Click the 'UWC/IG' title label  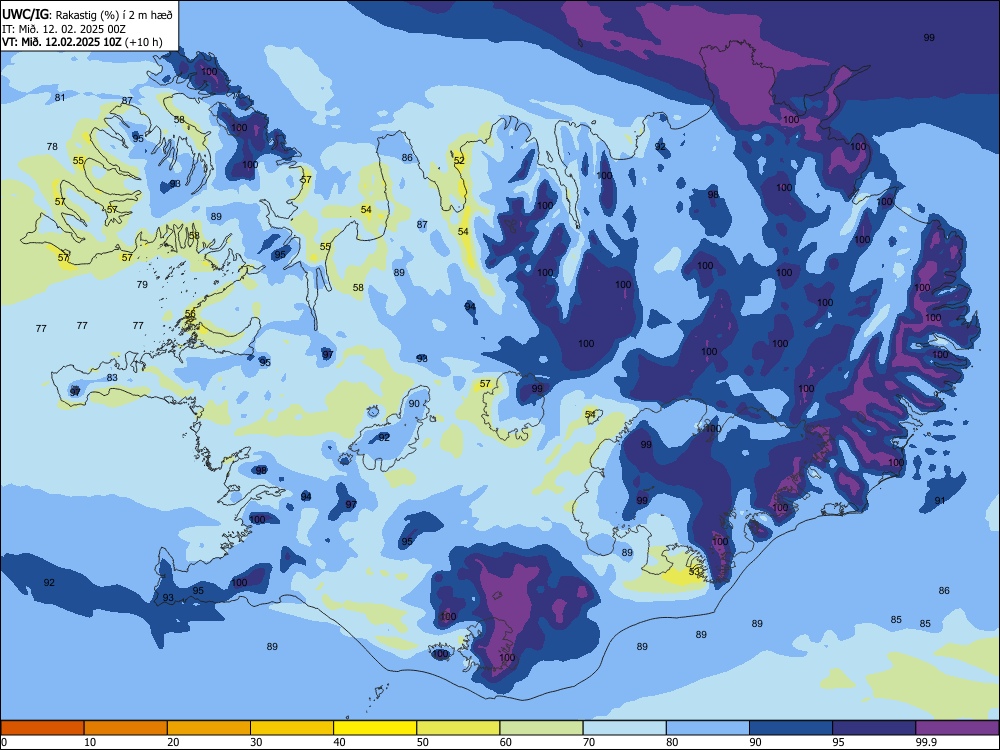coord(24,15)
